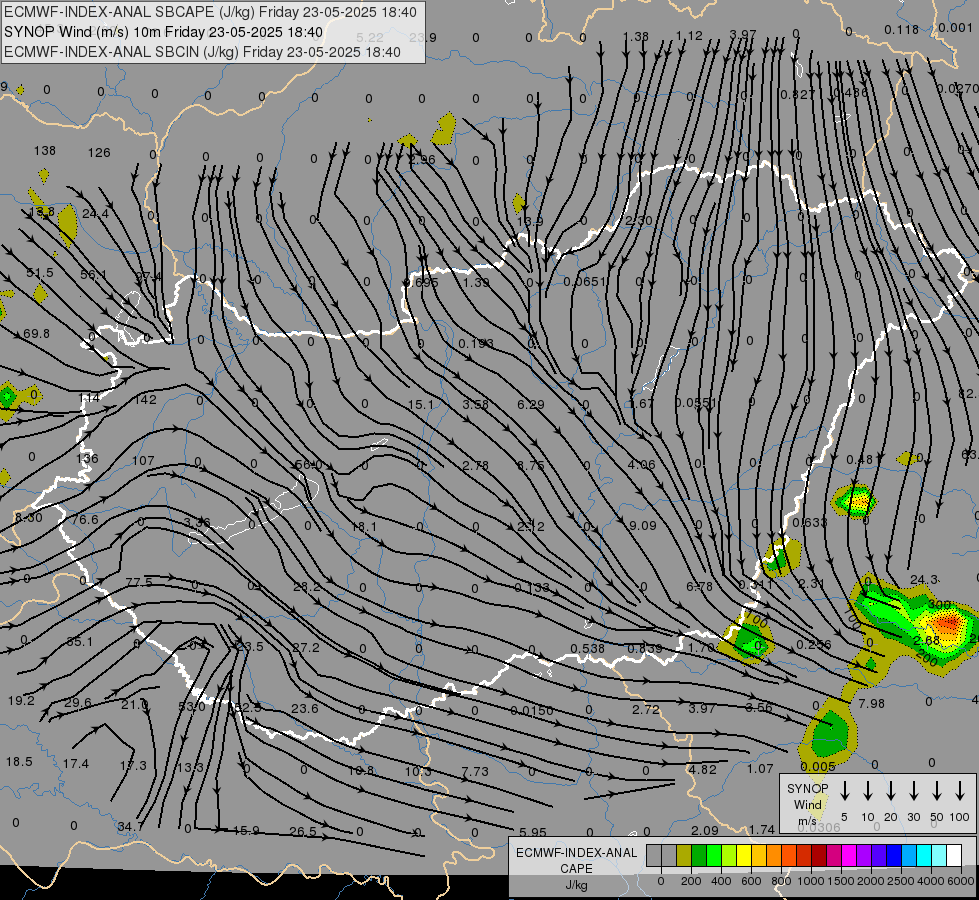
Task: Click the map value '138'
Action: [x=45, y=151]
